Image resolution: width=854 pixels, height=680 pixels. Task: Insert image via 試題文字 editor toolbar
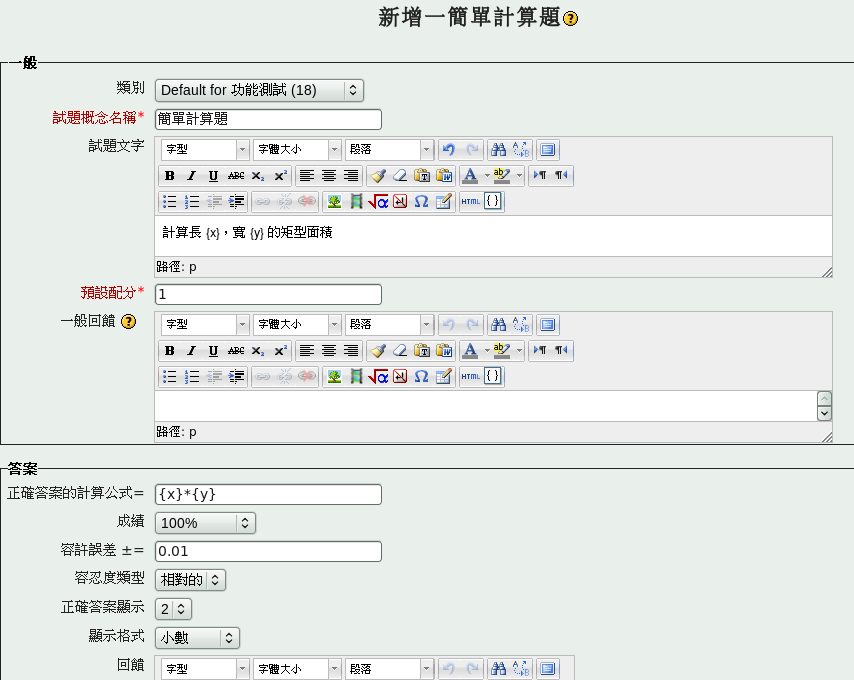(334, 202)
